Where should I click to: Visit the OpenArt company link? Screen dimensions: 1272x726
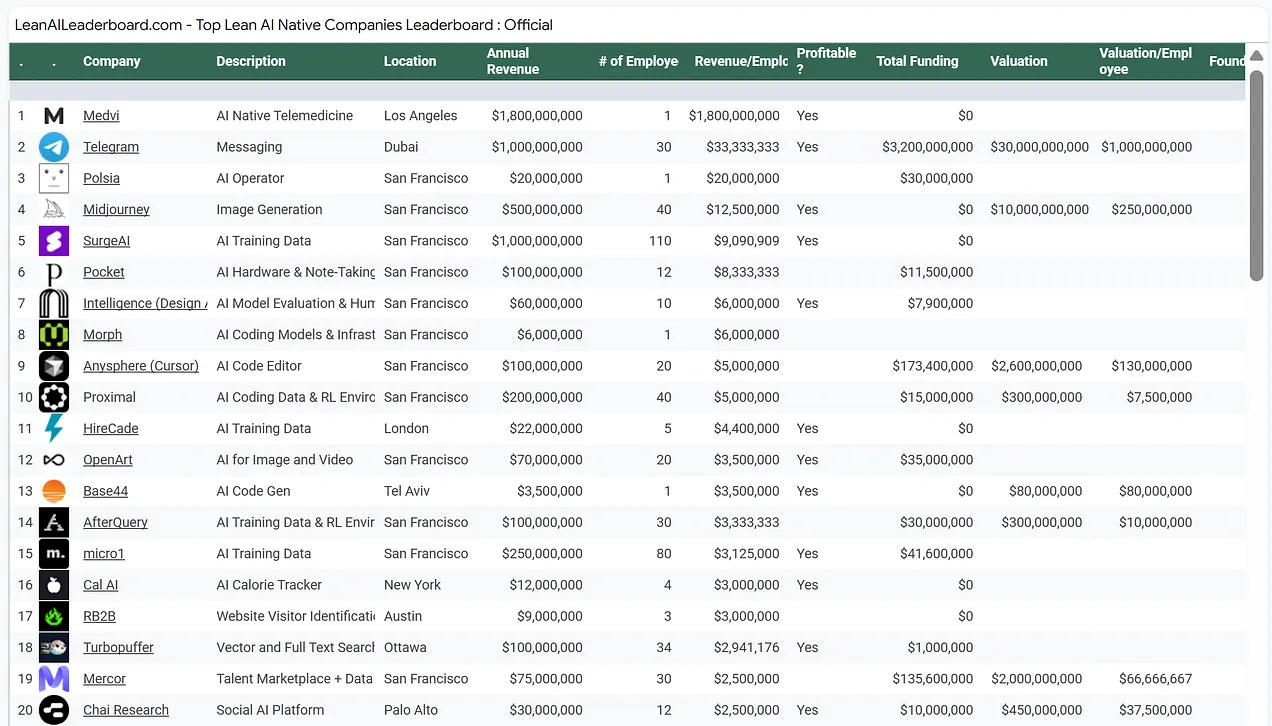point(108,460)
